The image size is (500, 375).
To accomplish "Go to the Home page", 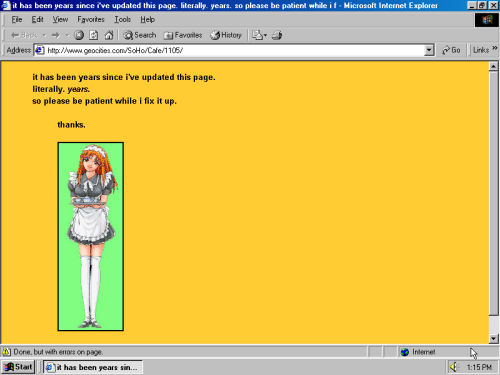I will [x=109, y=35].
